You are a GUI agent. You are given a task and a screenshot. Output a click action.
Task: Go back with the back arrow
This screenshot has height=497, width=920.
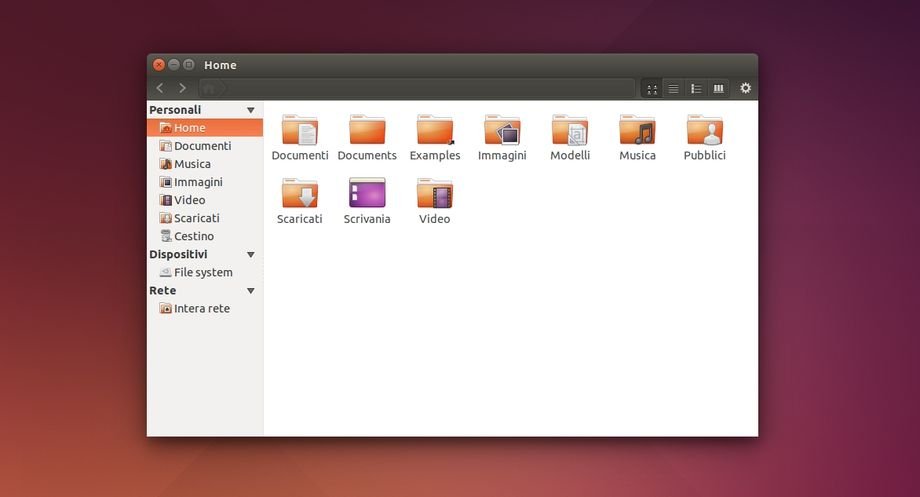tap(160, 88)
